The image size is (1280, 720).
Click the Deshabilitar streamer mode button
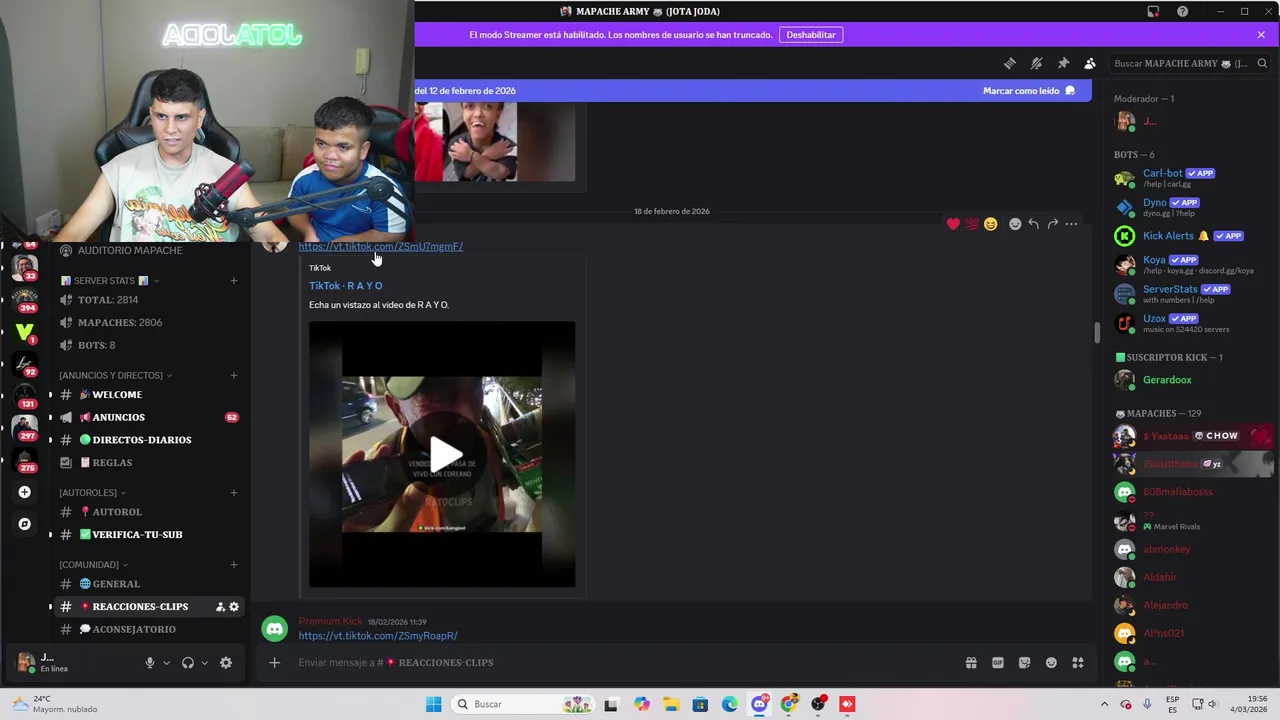coord(810,34)
